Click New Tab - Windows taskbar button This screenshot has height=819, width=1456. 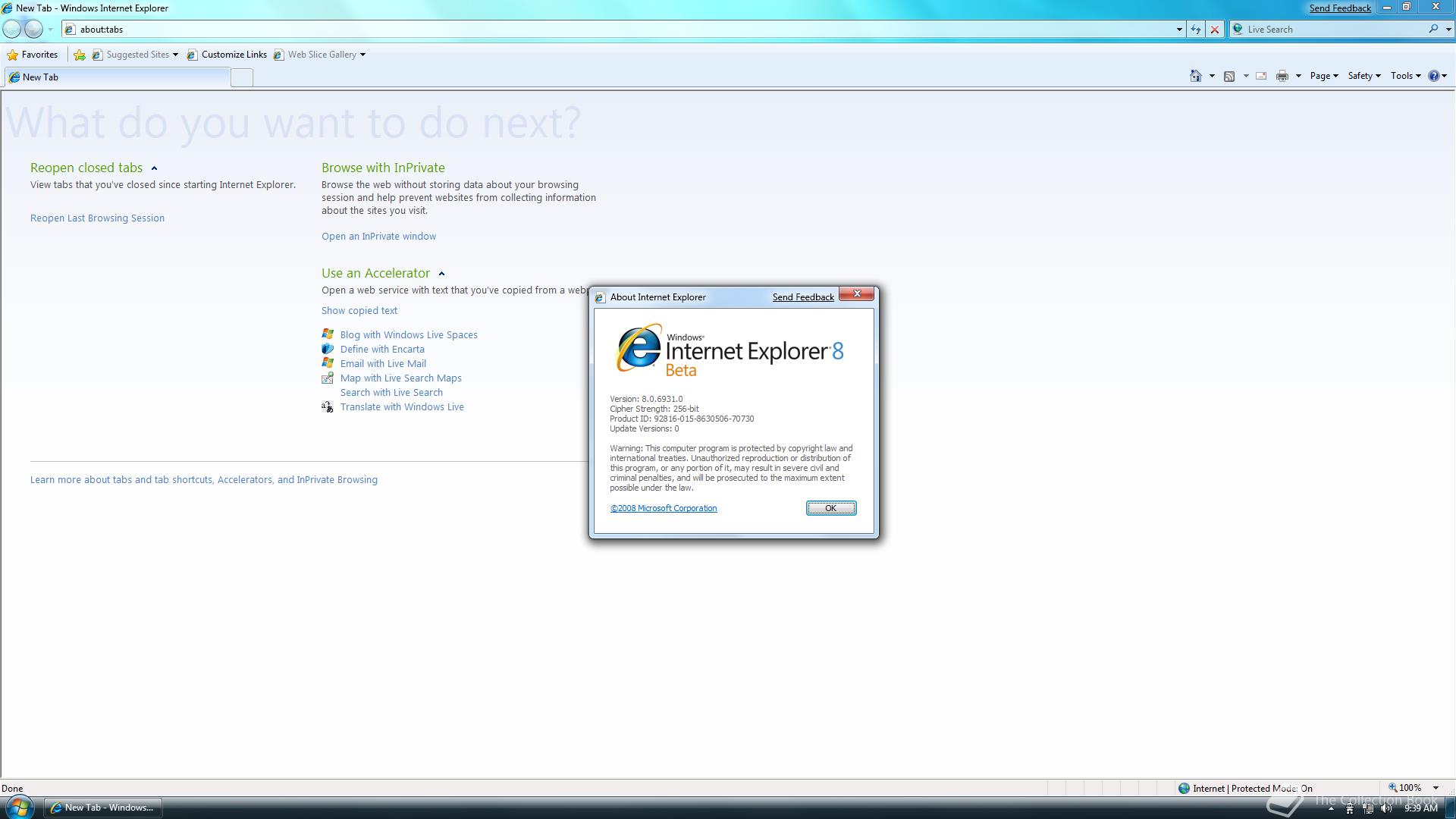[102, 808]
